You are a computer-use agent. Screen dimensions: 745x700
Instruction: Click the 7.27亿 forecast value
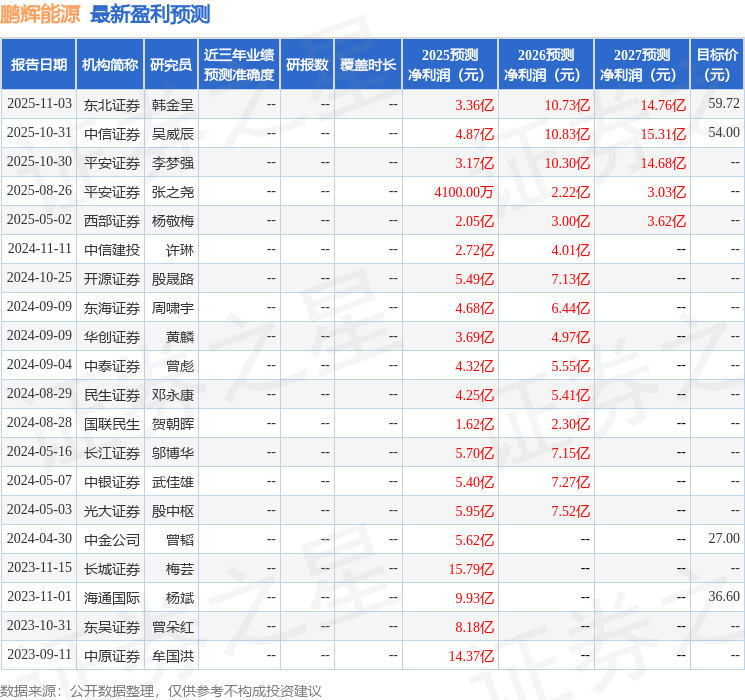point(570,482)
